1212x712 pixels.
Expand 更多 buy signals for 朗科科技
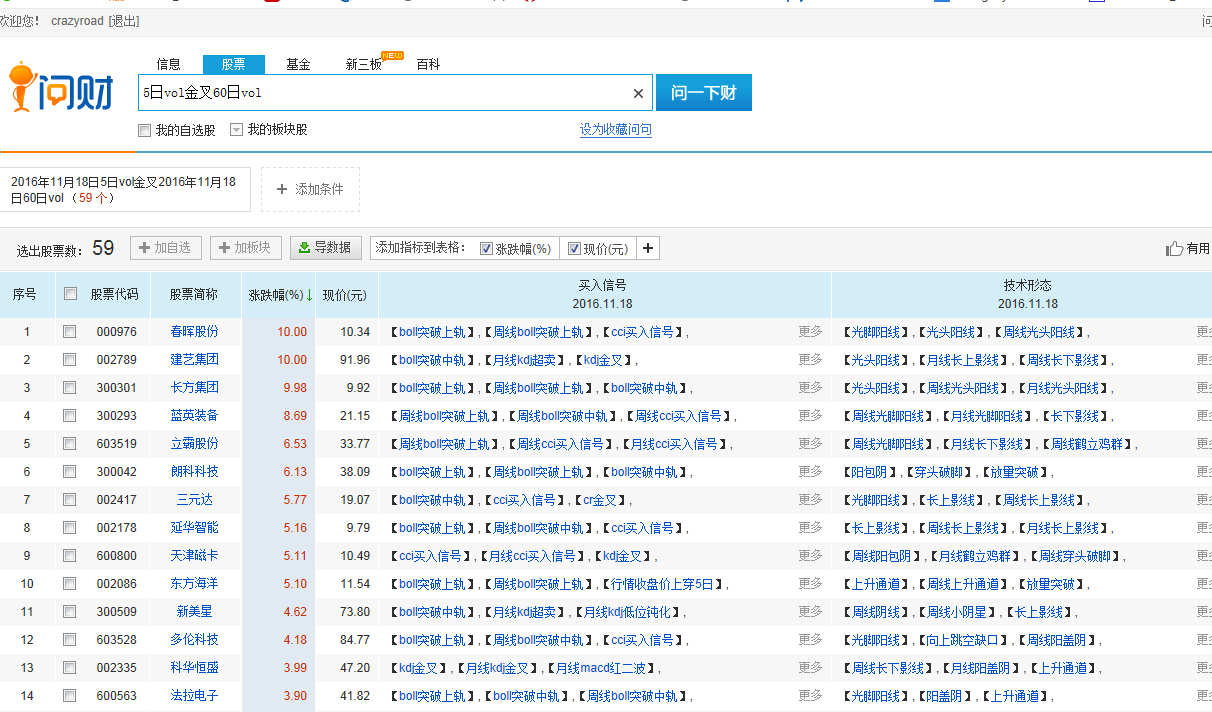coord(811,472)
